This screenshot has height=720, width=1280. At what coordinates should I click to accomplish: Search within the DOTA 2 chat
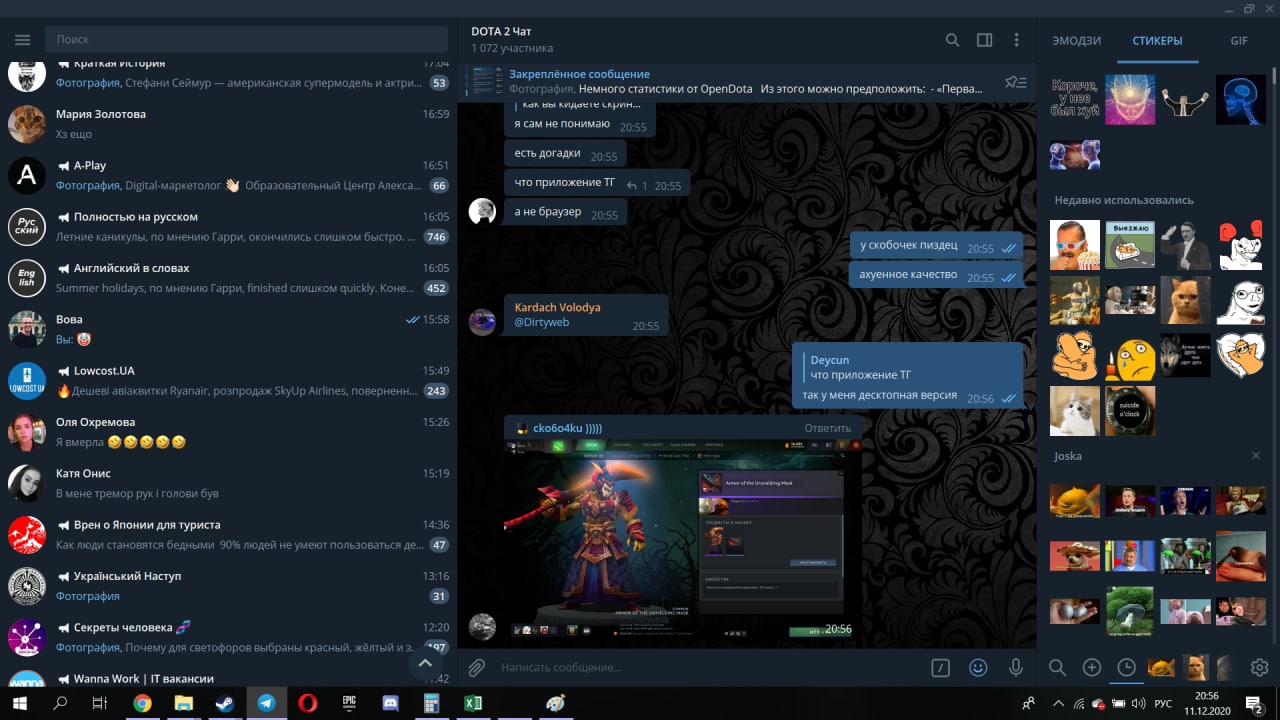coord(952,40)
